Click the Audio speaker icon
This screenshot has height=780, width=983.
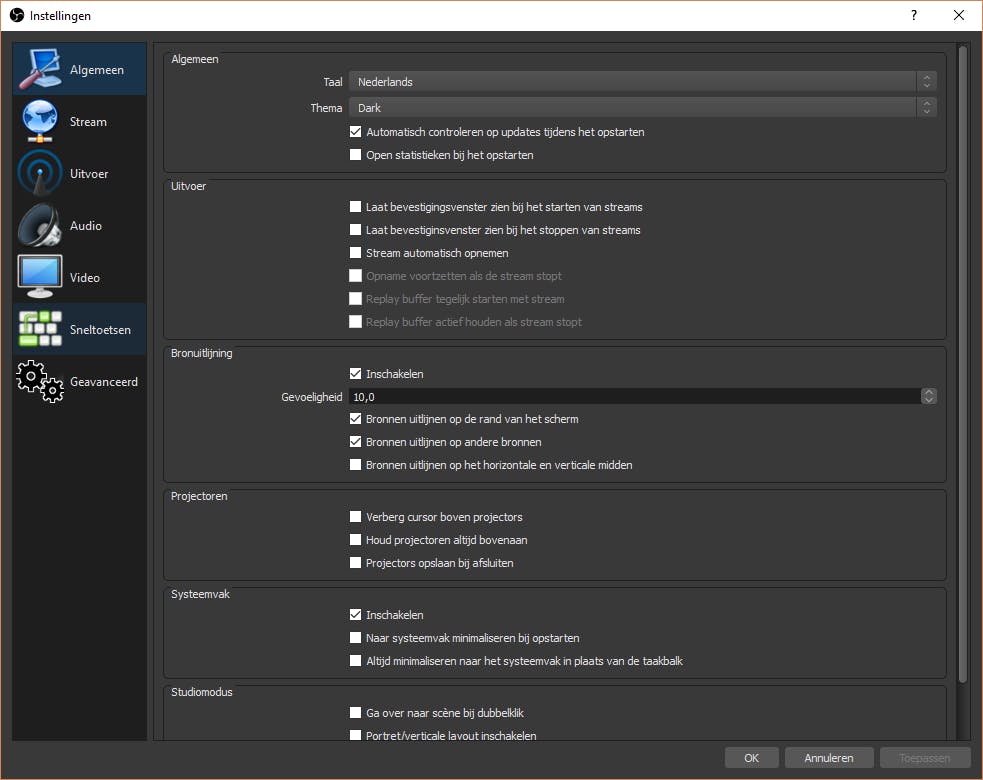tap(40, 226)
